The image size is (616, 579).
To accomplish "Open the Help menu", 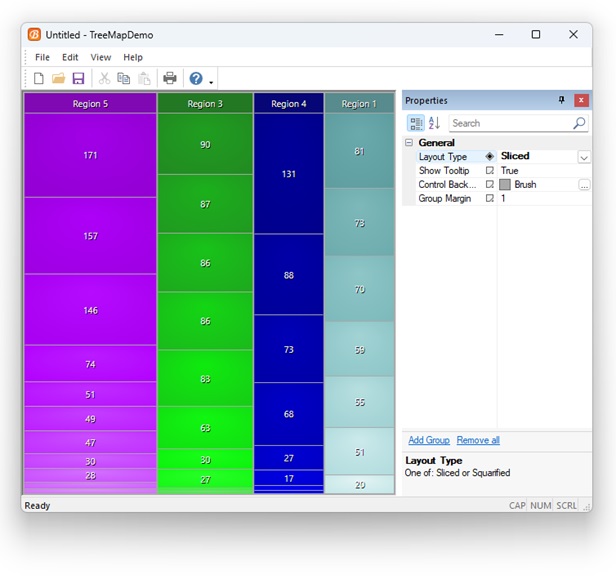I will click(x=133, y=57).
